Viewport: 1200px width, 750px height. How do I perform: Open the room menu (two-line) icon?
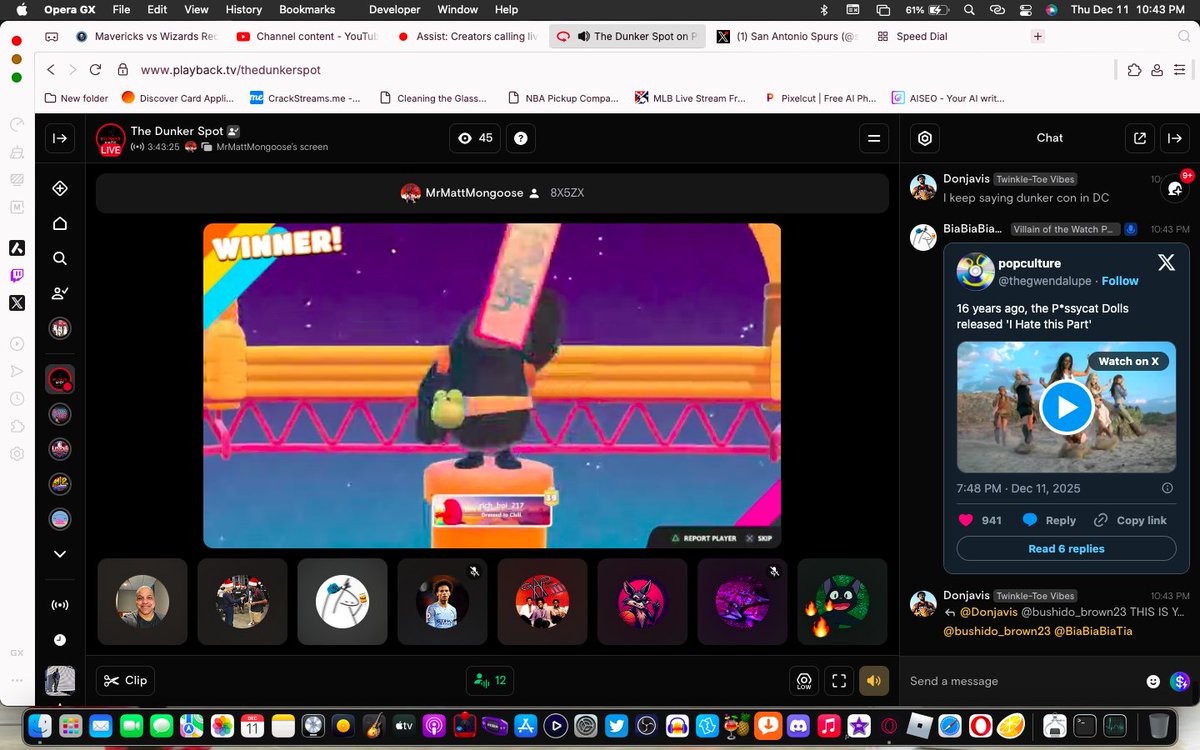click(x=874, y=138)
